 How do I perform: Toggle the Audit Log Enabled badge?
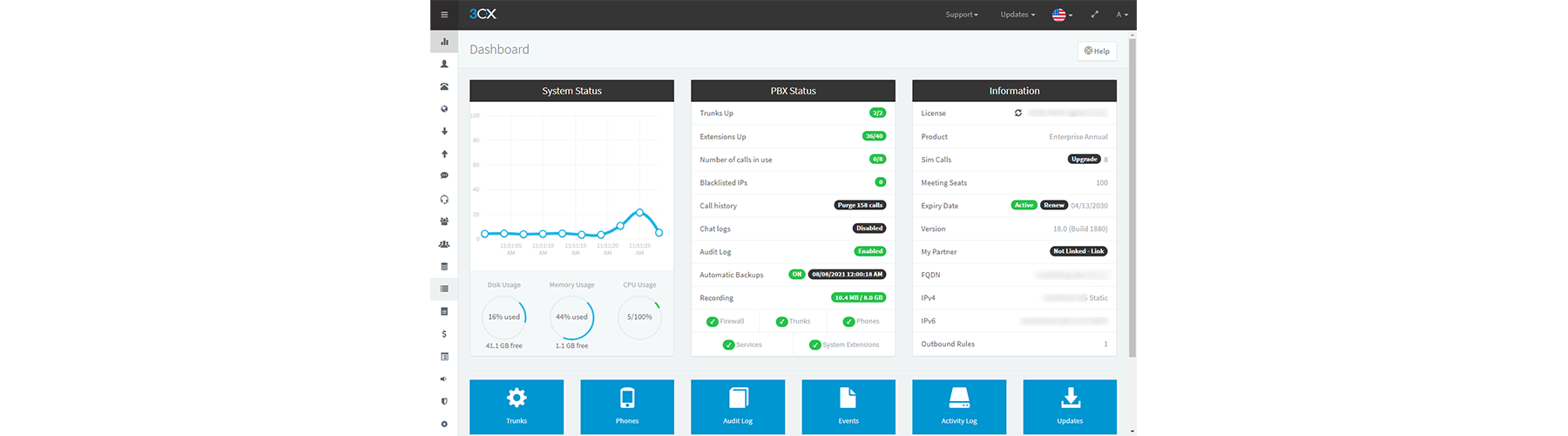[x=869, y=251]
